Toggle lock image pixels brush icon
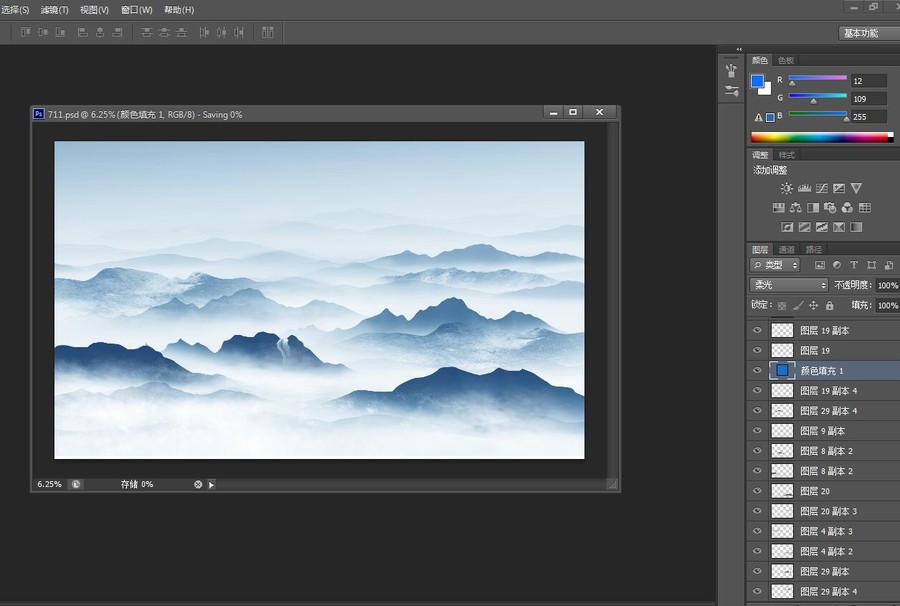 point(798,306)
